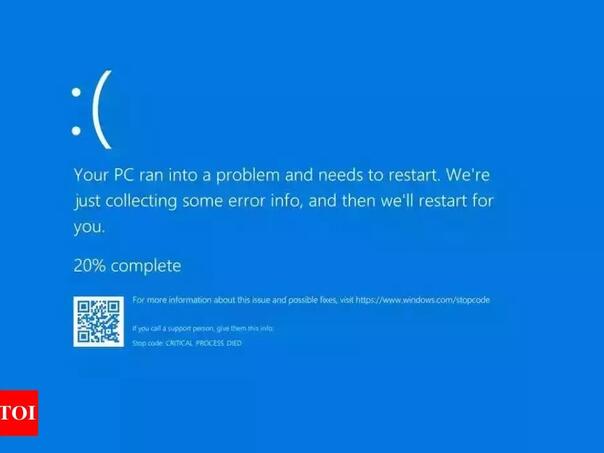The height and width of the screenshot is (453, 604).
Task: Click the bottom-left finder square of QR code
Action: click(x=84, y=336)
